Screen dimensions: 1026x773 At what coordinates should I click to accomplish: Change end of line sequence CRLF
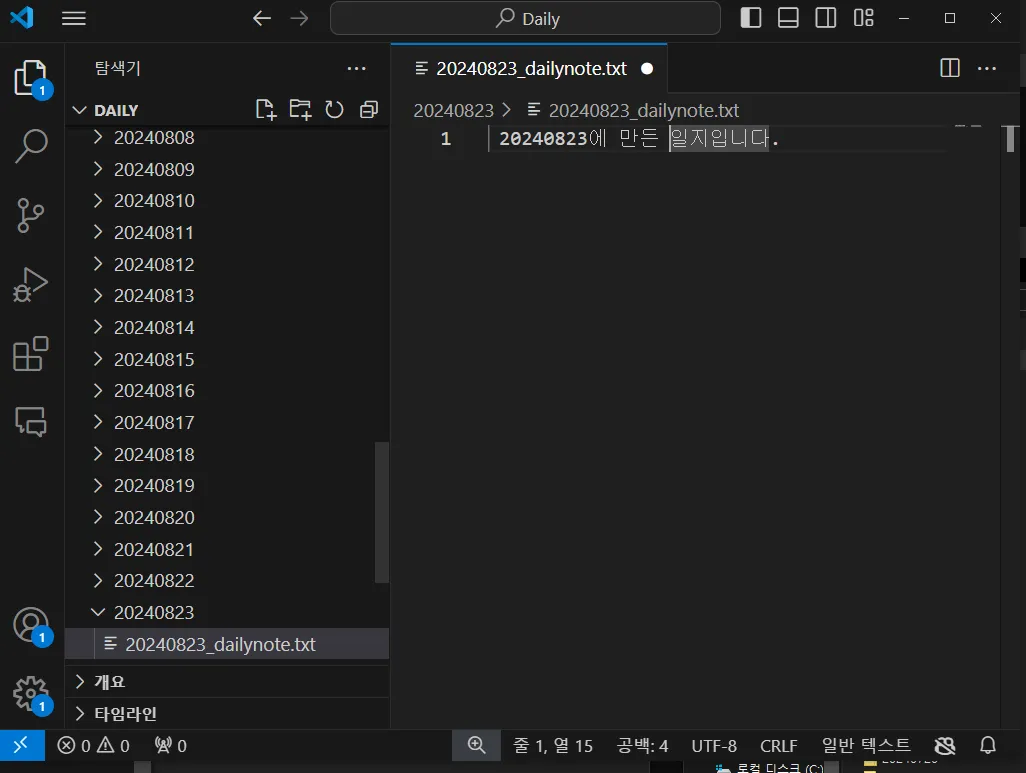pyautogui.click(x=779, y=746)
